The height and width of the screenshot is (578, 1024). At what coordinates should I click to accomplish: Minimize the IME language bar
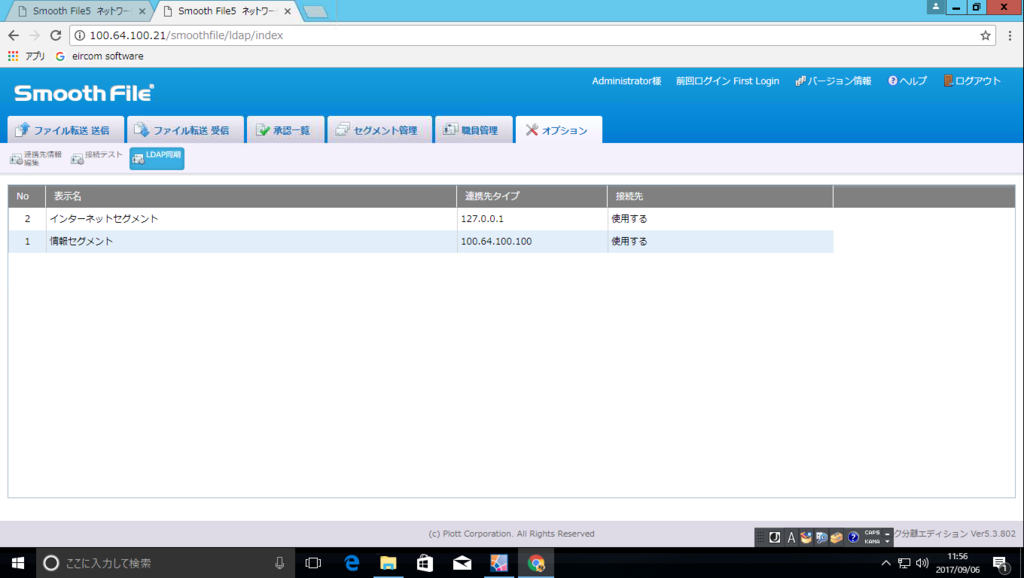tap(887, 534)
